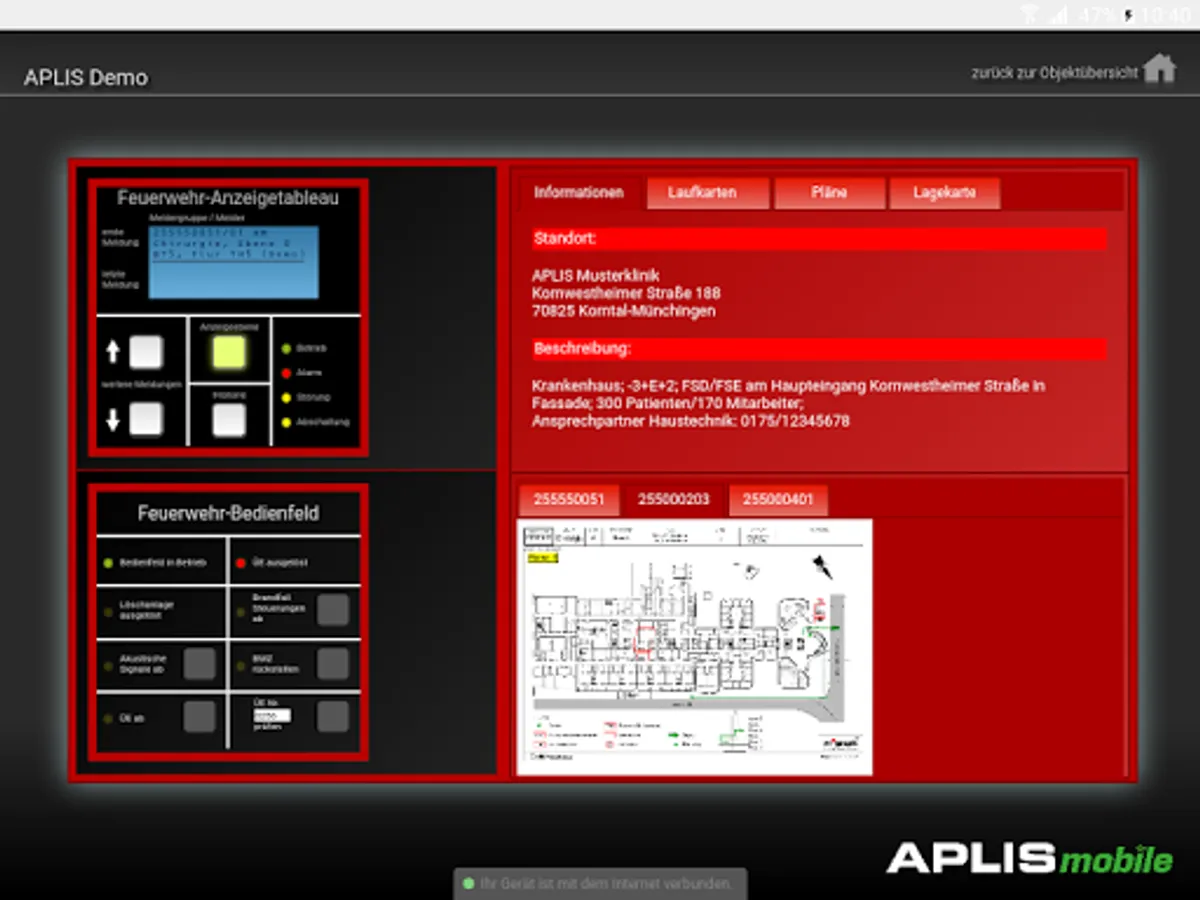Open the 255000203 detector tab
Image resolution: width=1200 pixels, height=900 pixels.
pyautogui.click(x=673, y=499)
